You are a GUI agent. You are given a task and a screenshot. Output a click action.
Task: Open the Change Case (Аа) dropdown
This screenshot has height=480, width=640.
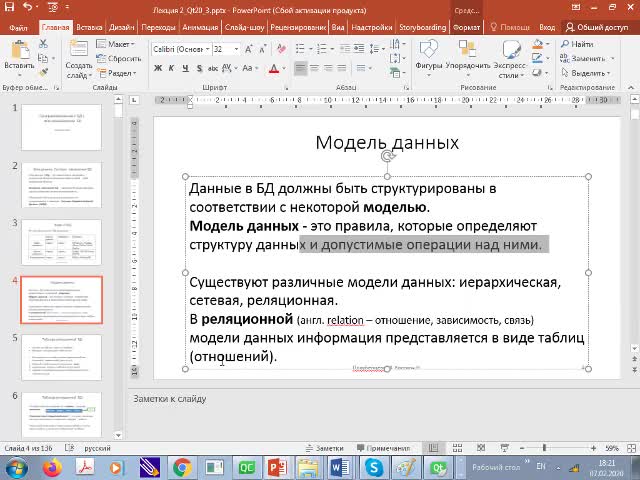[x=250, y=68]
